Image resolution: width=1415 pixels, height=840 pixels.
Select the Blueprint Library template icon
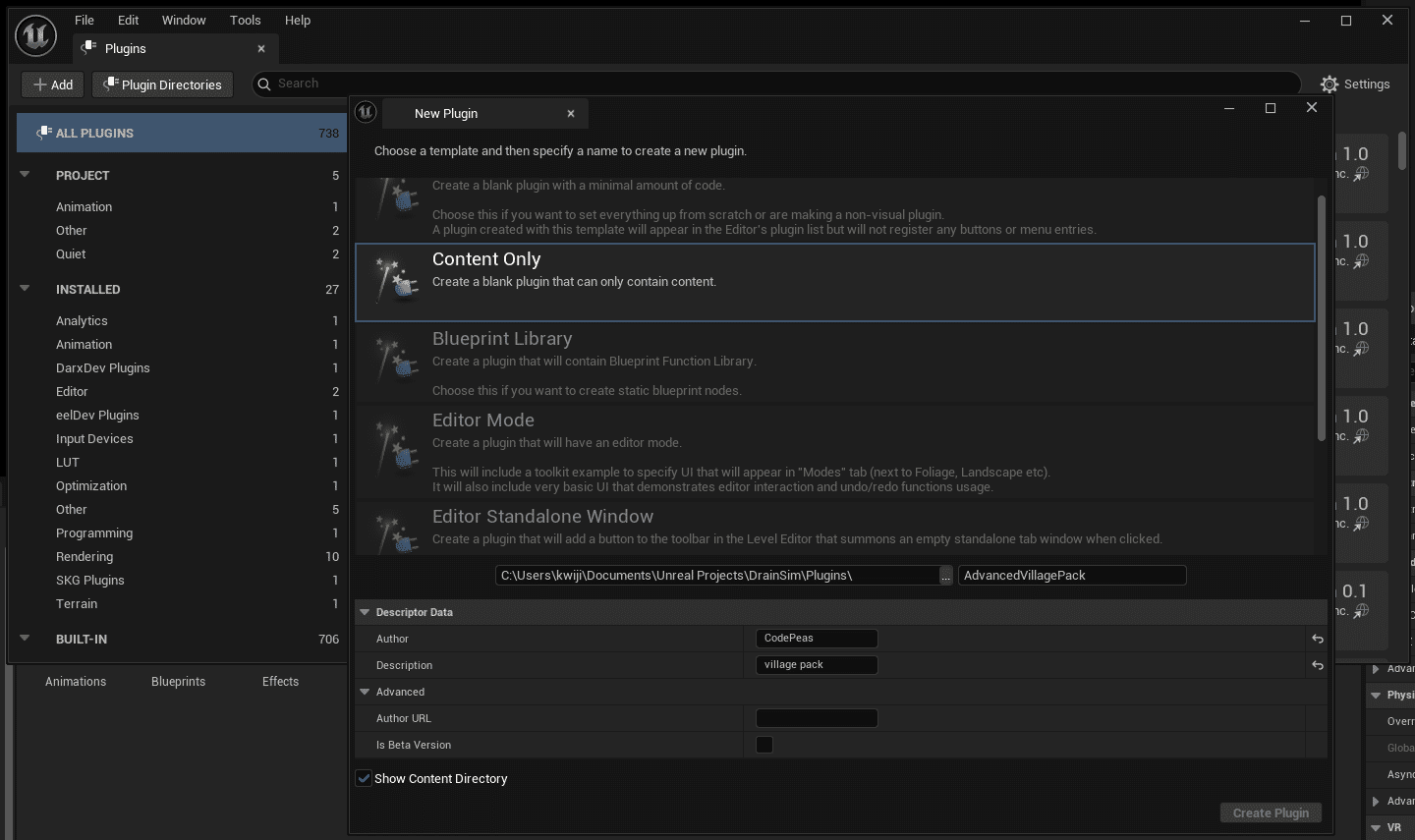[396, 360]
